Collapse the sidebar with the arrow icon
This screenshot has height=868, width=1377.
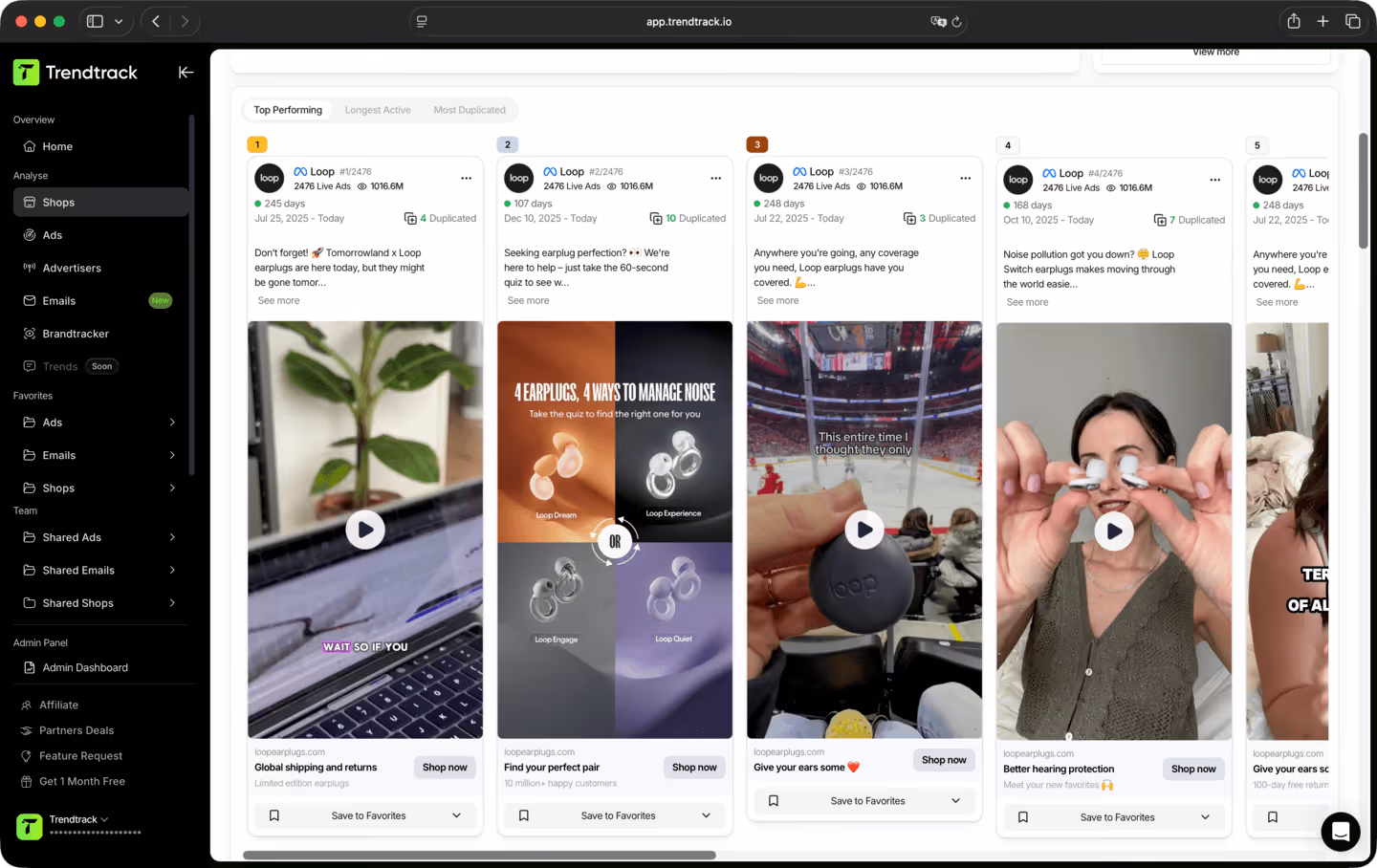tap(186, 72)
